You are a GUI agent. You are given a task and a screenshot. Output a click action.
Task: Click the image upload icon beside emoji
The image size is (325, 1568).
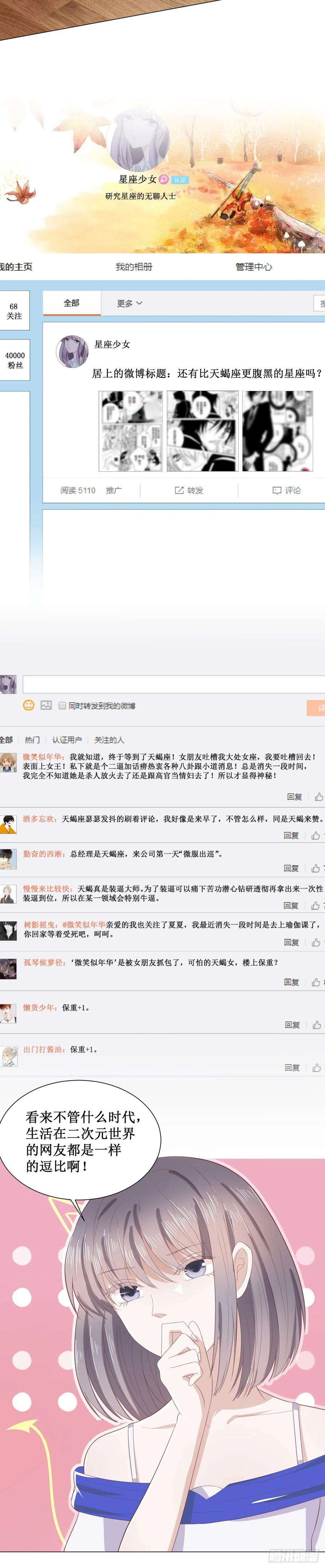click(x=45, y=705)
